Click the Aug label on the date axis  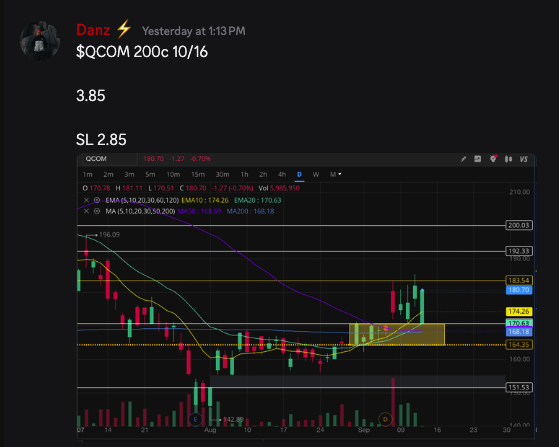[x=210, y=430]
